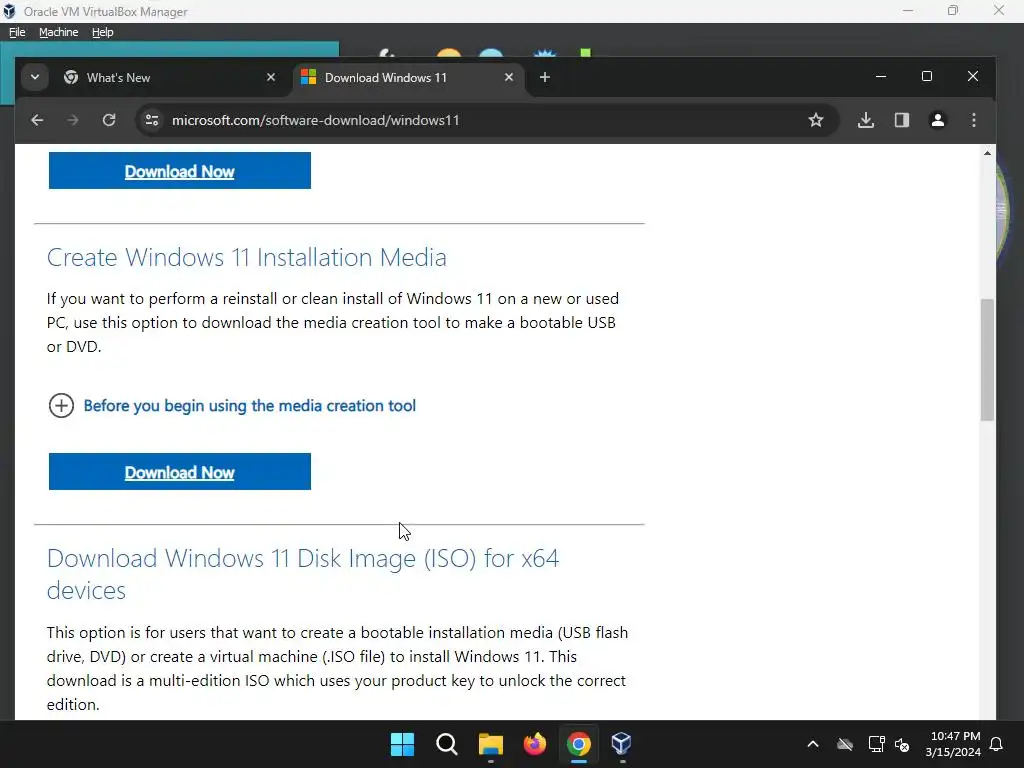This screenshot has width=1024, height=768.
Task: Open tab search dropdown arrow
Action: coord(35,77)
